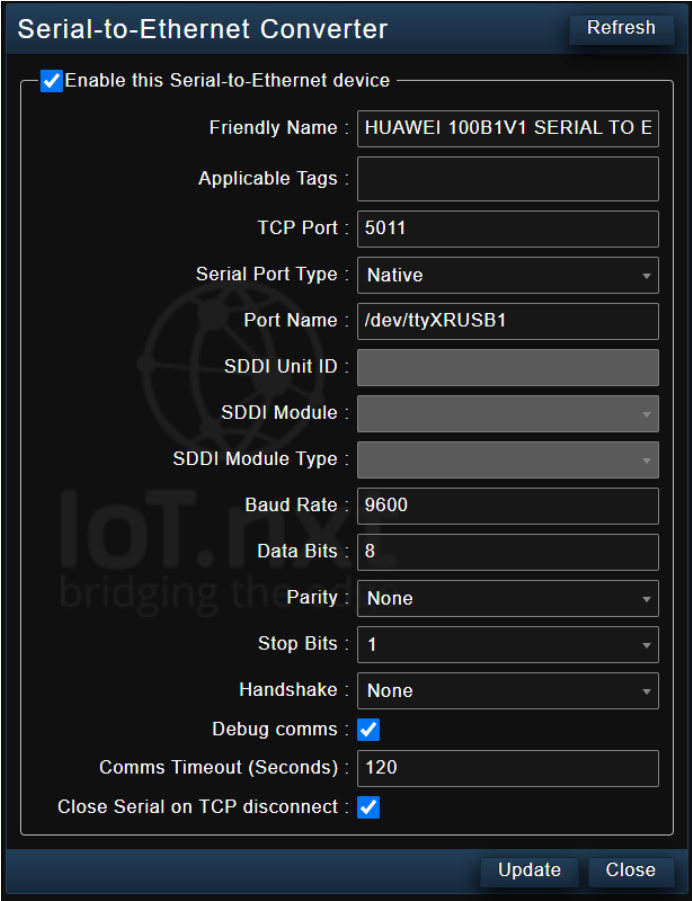Viewport: 692px width, 901px height.
Task: Click the "Serial Port Type :" label
Action: (x=272, y=274)
